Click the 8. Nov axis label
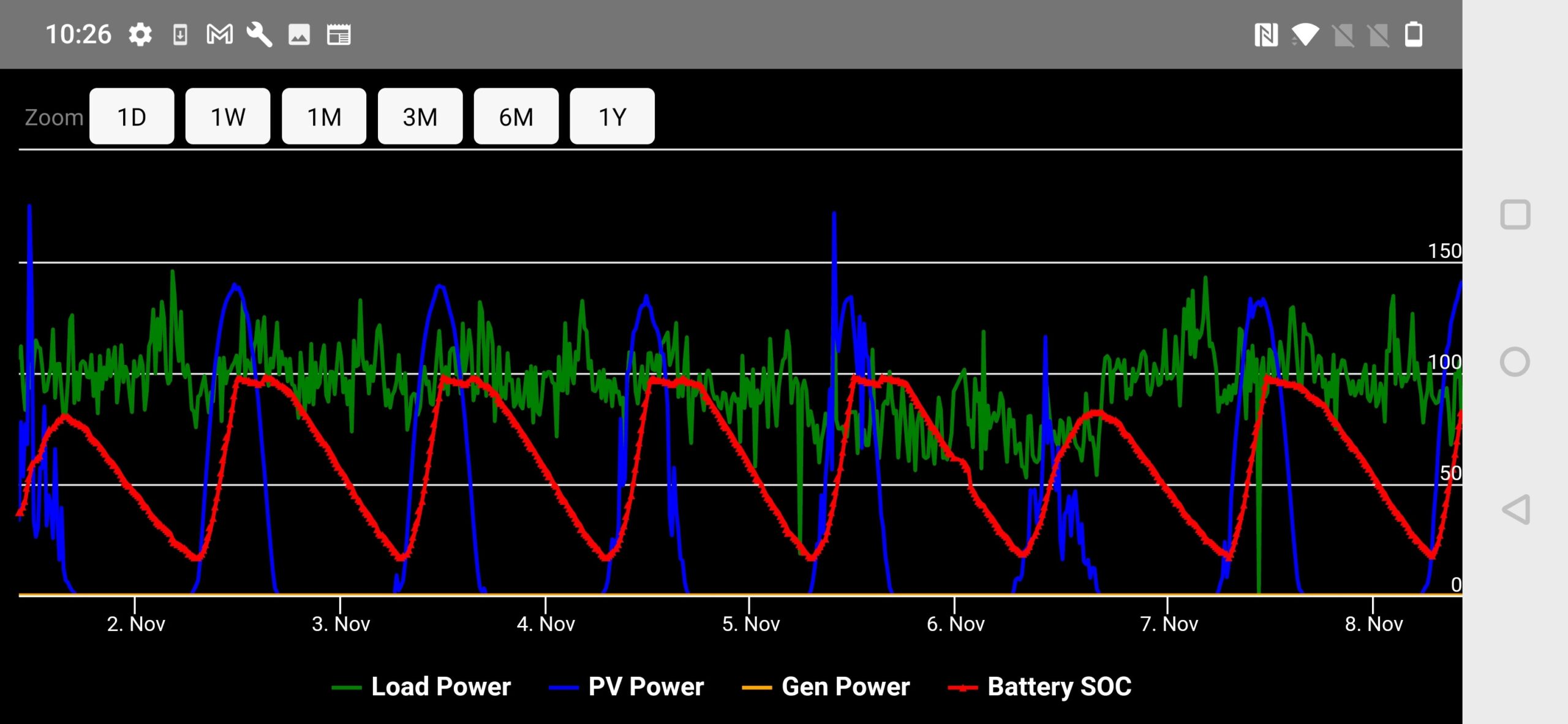The height and width of the screenshot is (724, 1568). coord(1374,624)
